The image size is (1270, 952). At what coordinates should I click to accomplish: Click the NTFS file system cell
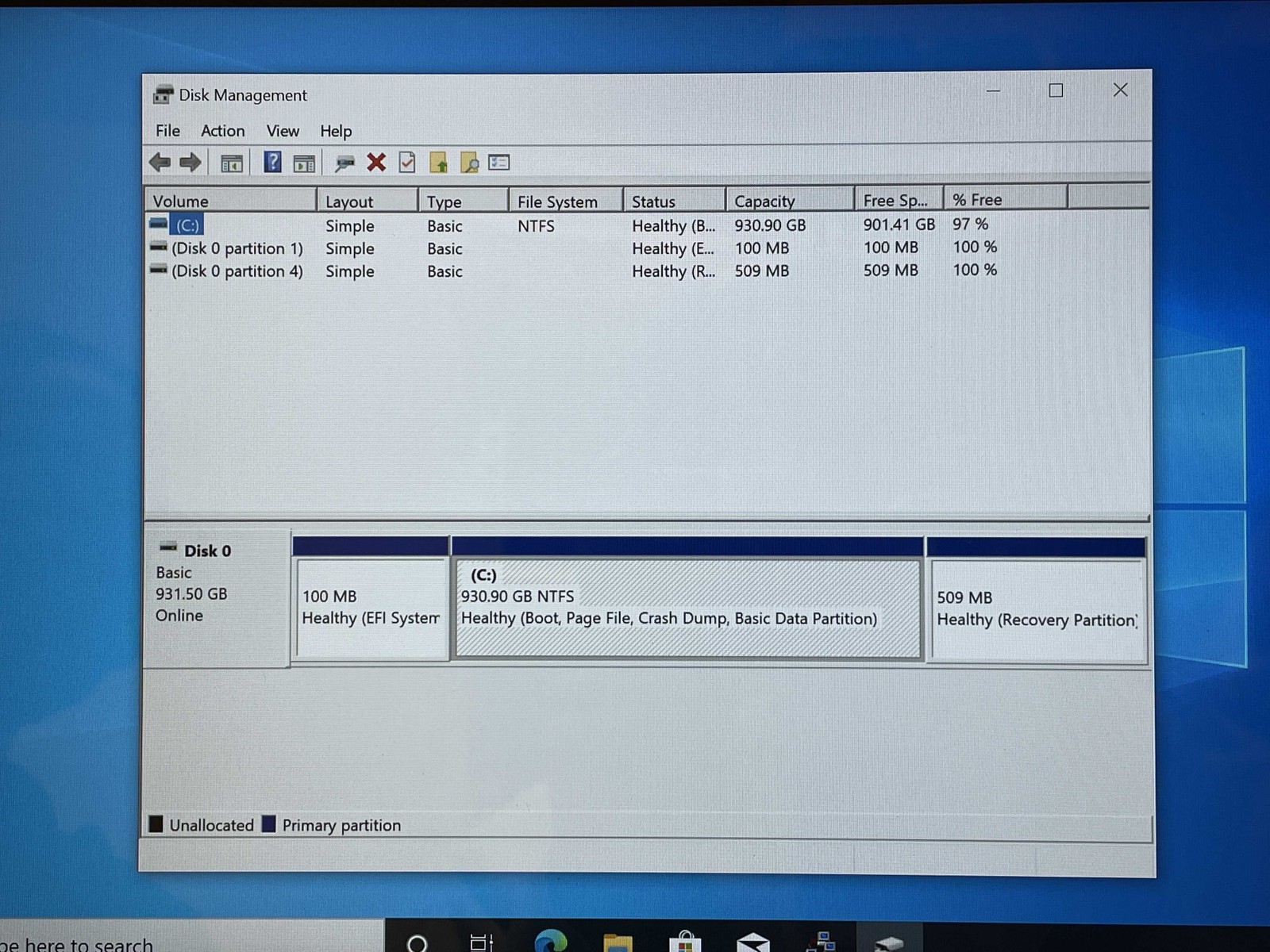[x=536, y=226]
